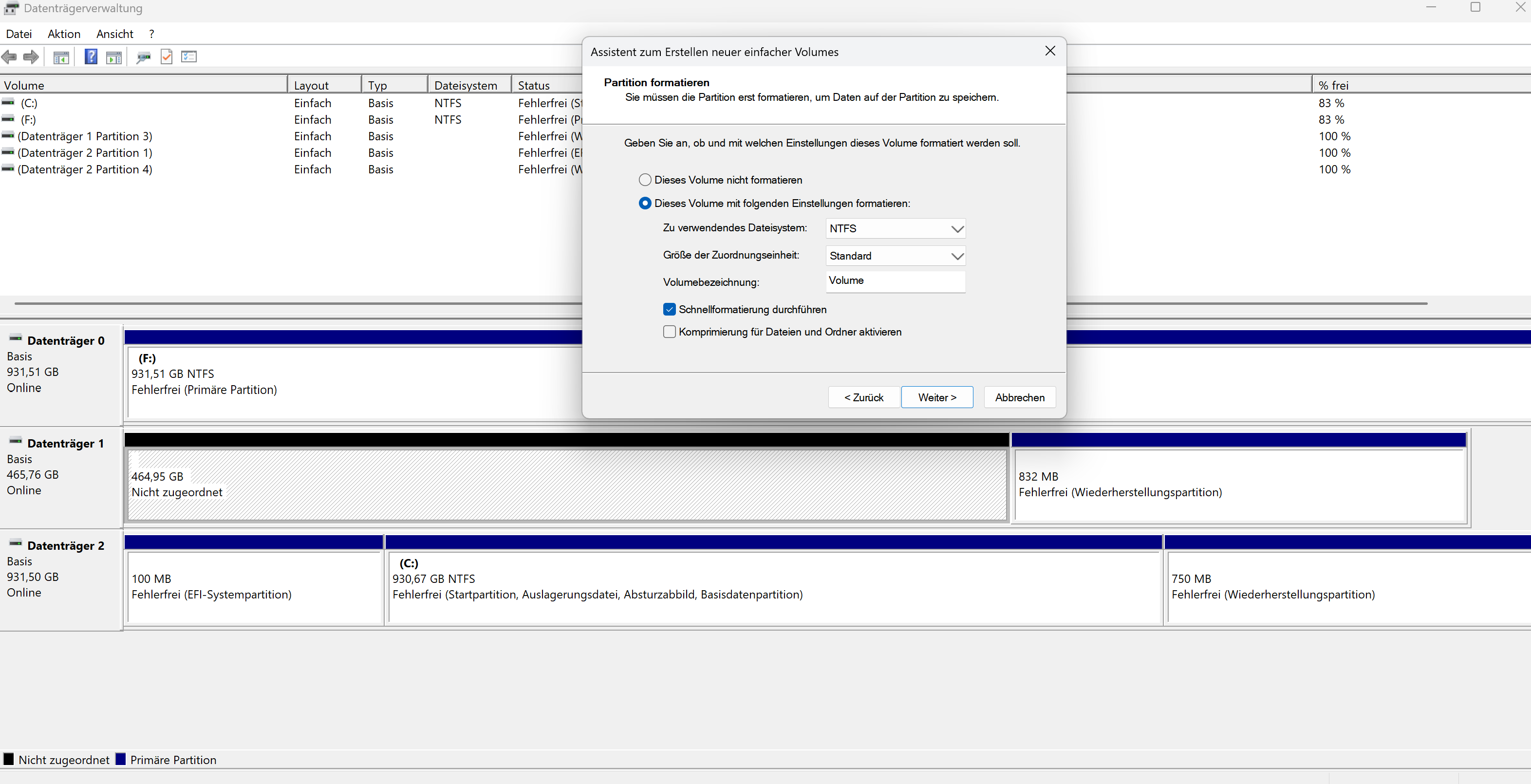The width and height of the screenshot is (1531, 784).
Task: Click the 'Weiter >' button
Action: pyautogui.click(x=937, y=397)
